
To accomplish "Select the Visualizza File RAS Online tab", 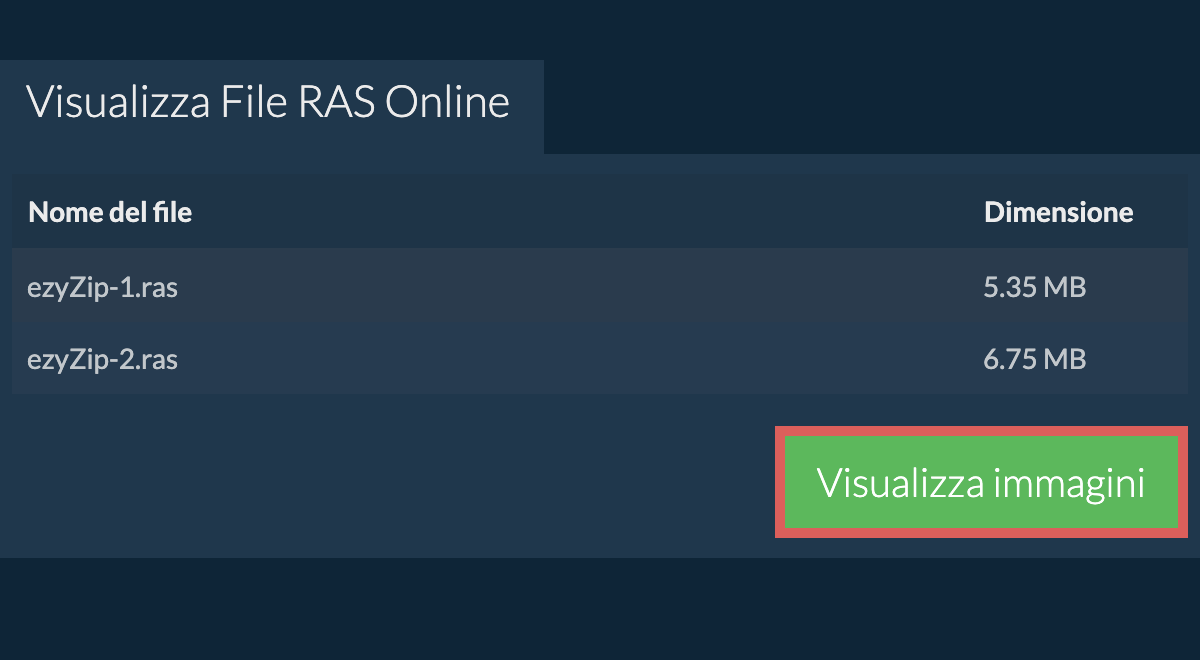I will 268,103.
